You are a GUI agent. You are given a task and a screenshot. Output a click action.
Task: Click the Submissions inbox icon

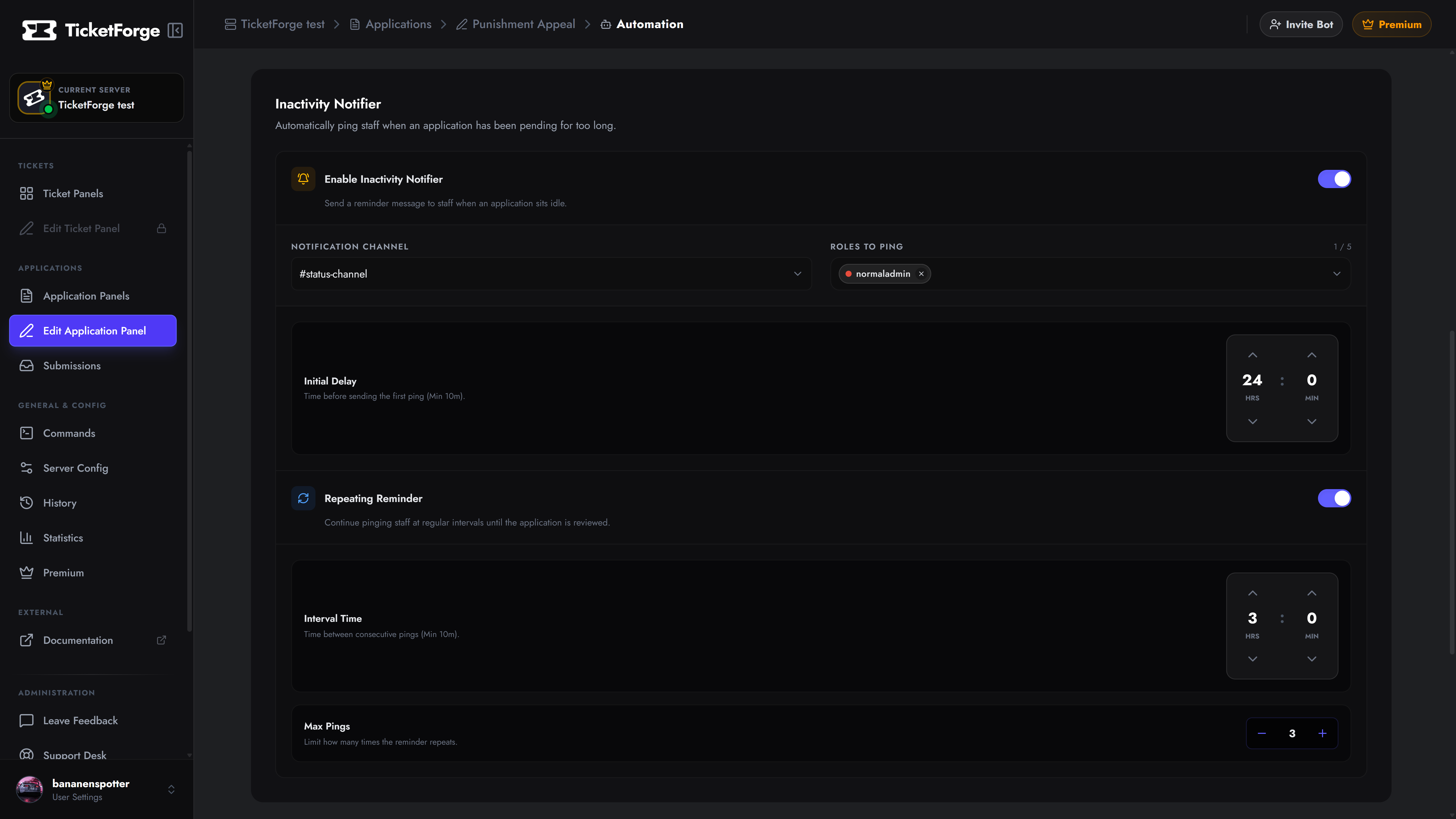[27, 366]
